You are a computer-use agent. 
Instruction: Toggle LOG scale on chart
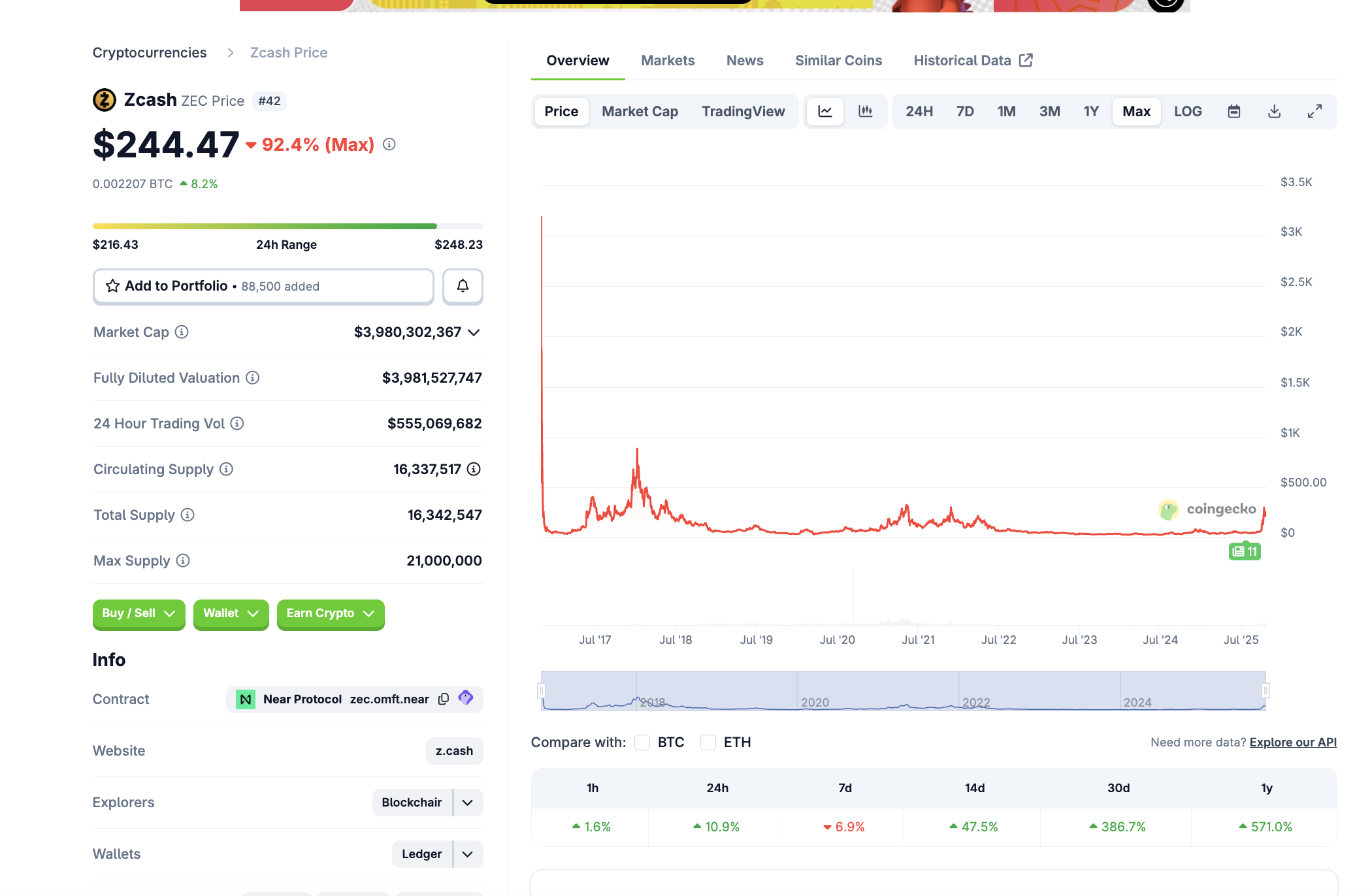pyautogui.click(x=1187, y=112)
